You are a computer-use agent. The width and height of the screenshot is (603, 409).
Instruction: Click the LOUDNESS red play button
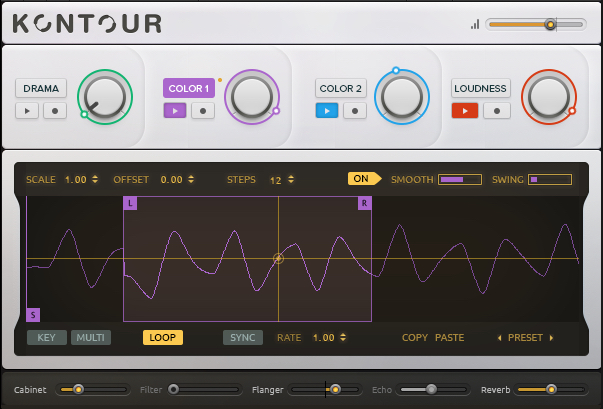pyautogui.click(x=465, y=111)
